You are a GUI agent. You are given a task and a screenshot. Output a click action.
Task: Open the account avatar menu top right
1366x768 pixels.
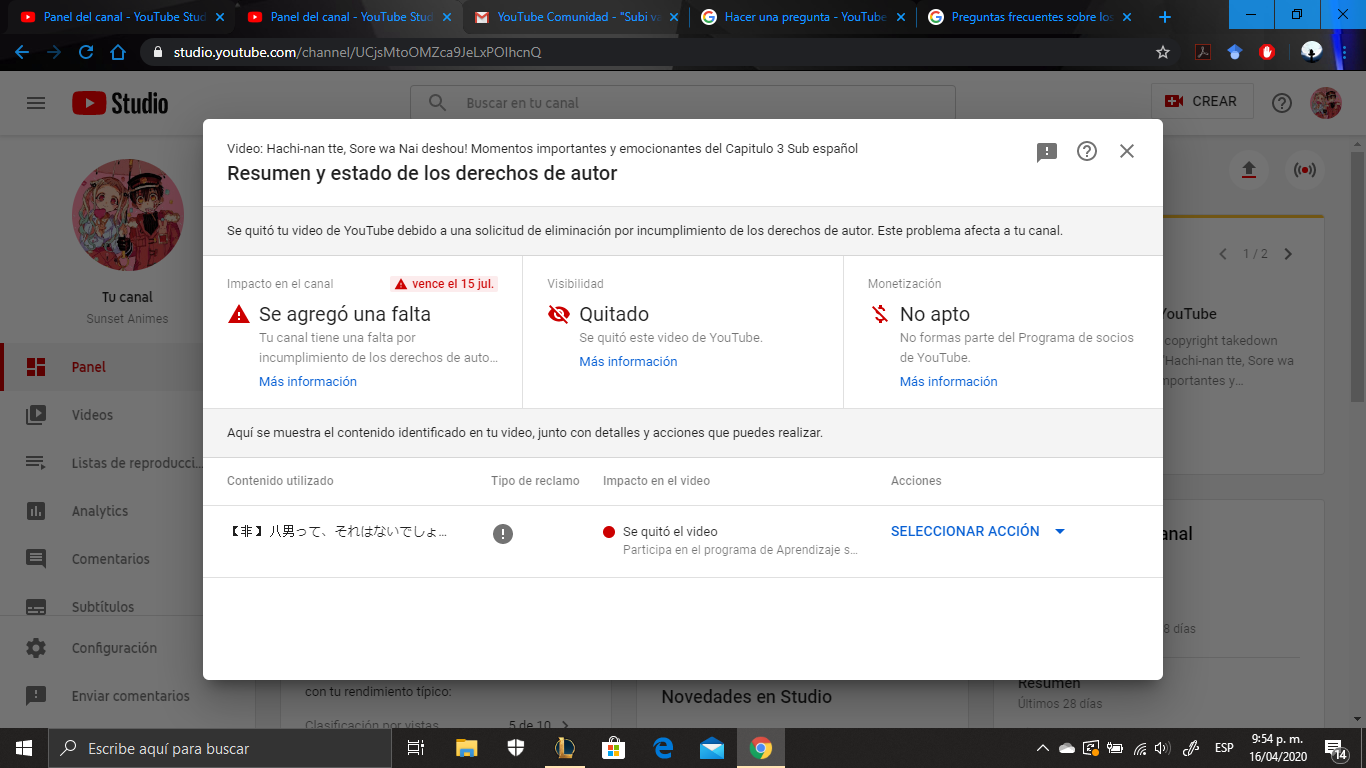click(x=1326, y=103)
